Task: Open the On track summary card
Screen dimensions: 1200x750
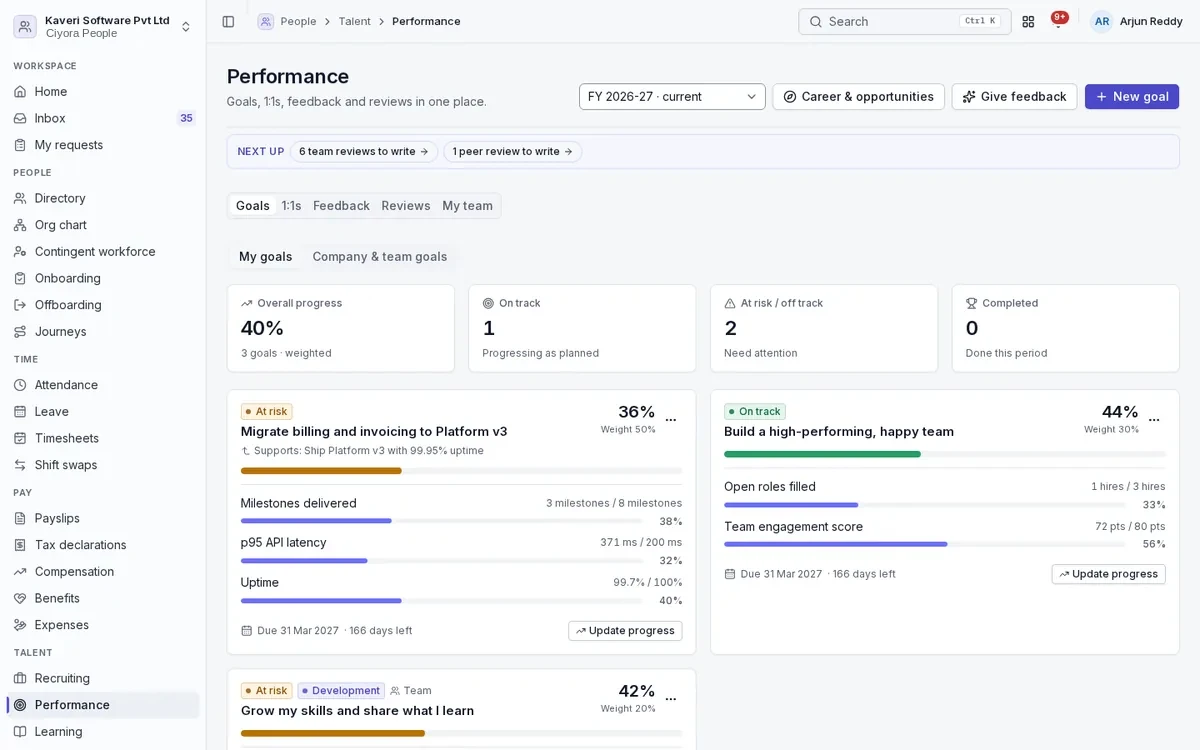Action: pos(582,328)
